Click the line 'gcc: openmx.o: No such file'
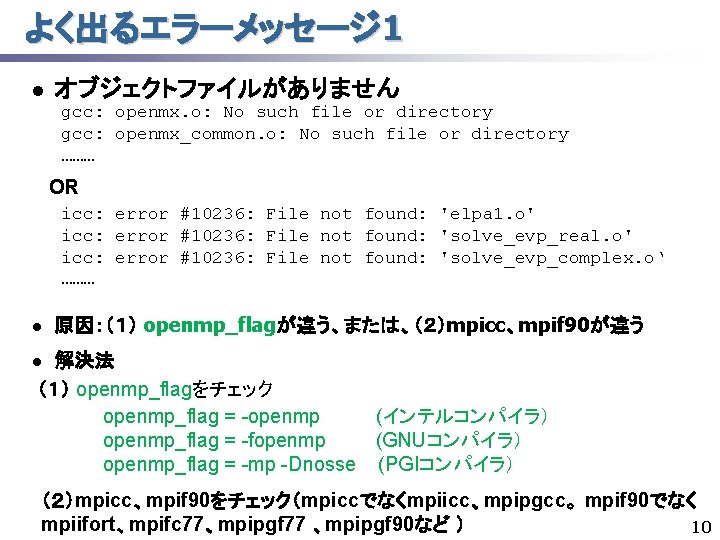The width and height of the screenshot is (720, 540). tap(277, 112)
